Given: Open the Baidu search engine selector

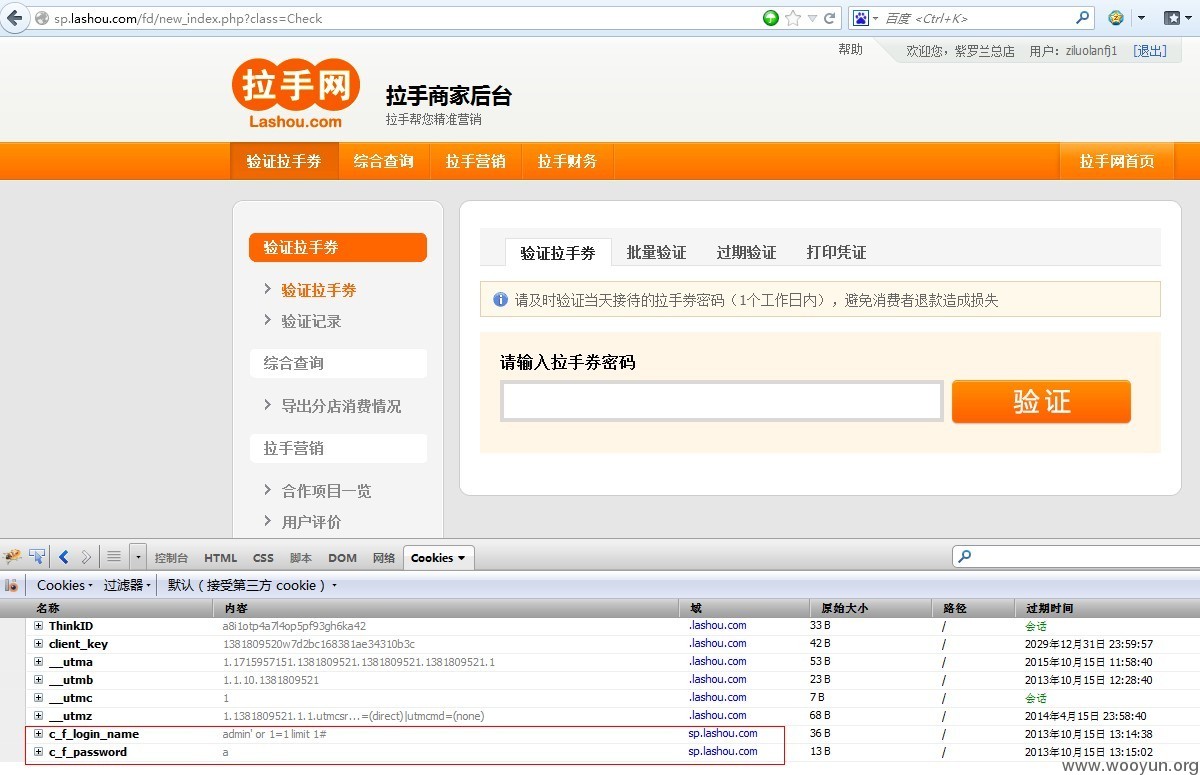Looking at the screenshot, I should 864,18.
